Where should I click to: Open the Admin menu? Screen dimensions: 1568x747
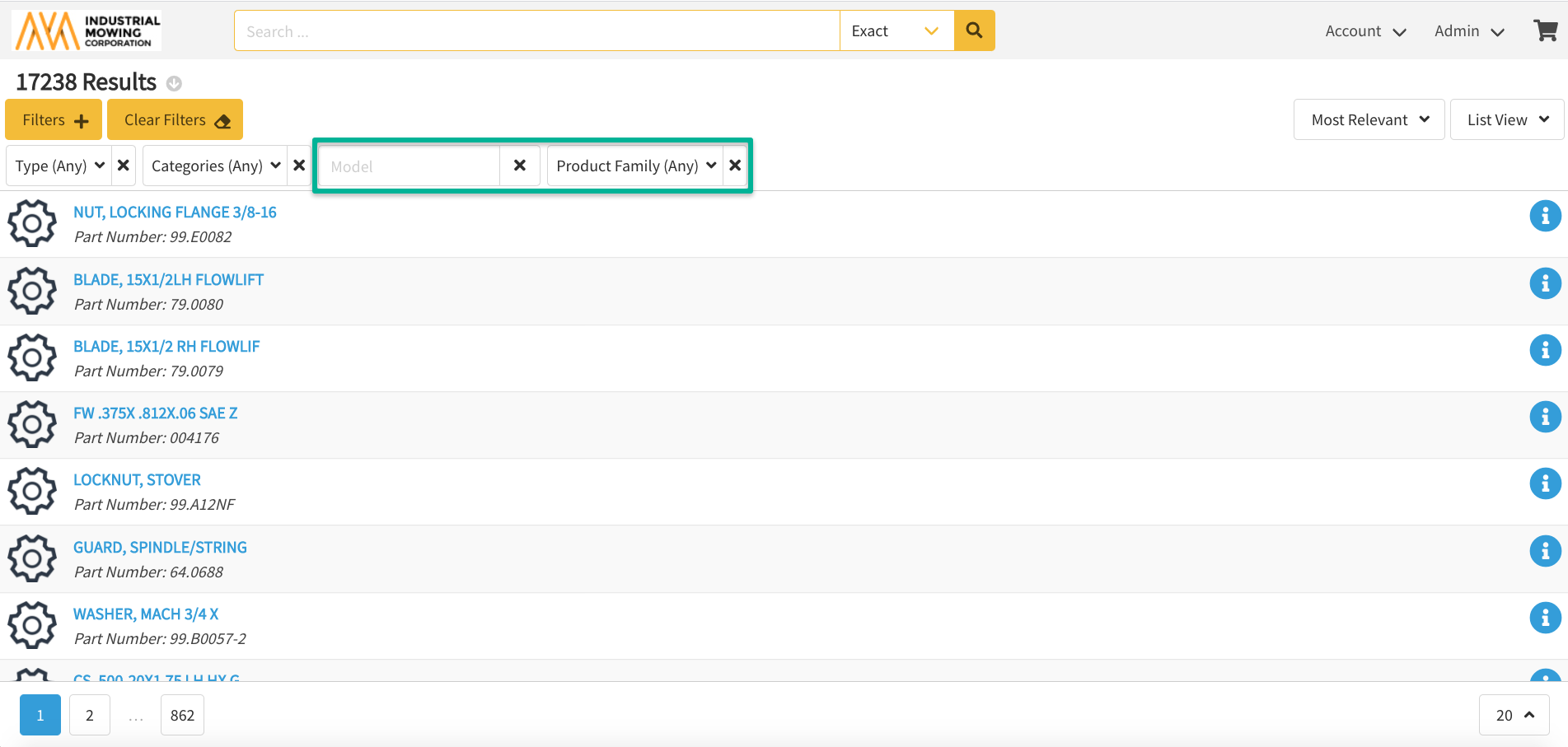point(1468,30)
